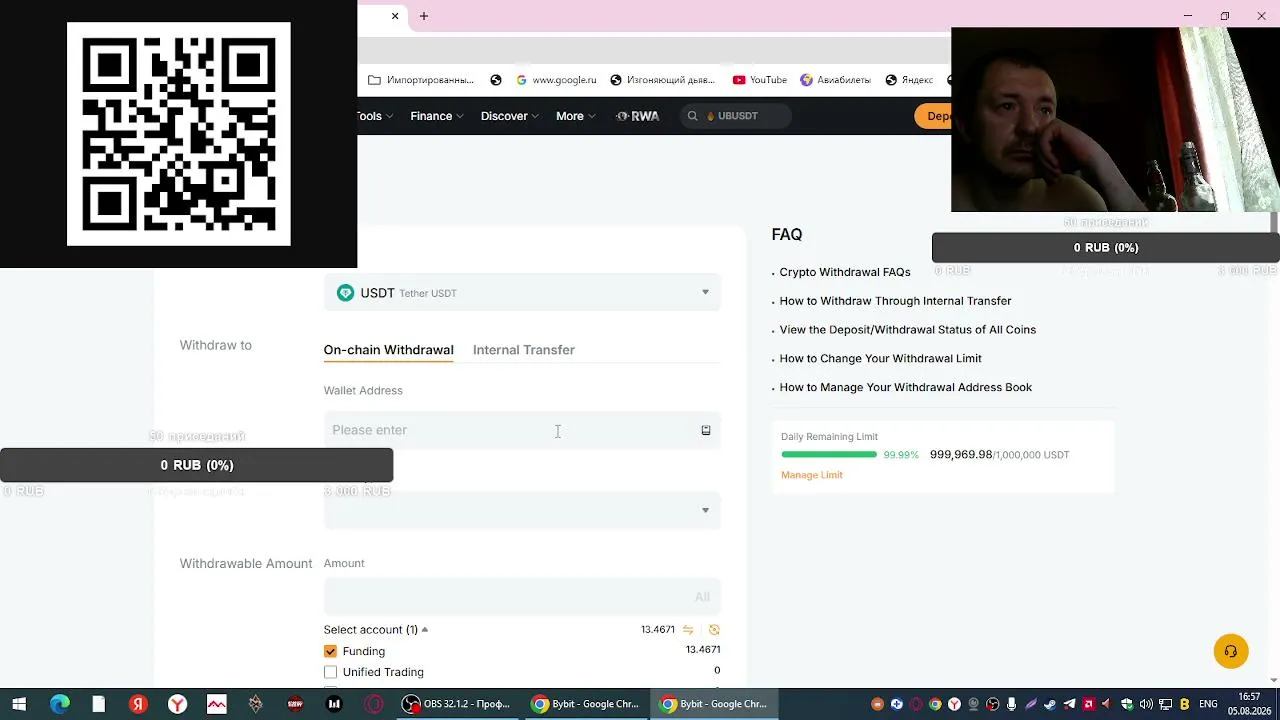Click the RWA logo in Bybit navigation
Viewport: 1280px width, 720px height.
coord(638,116)
